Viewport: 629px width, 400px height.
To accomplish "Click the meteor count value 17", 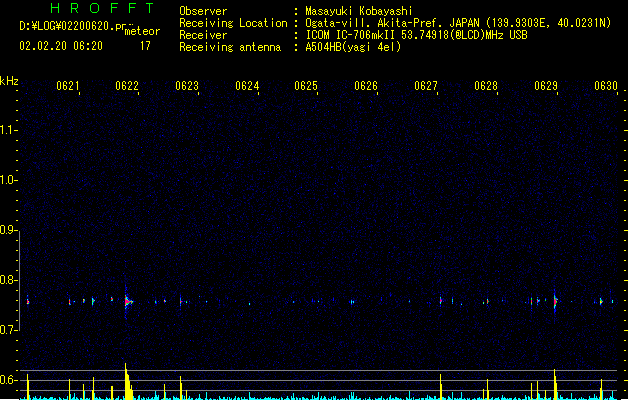I will coord(145,46).
